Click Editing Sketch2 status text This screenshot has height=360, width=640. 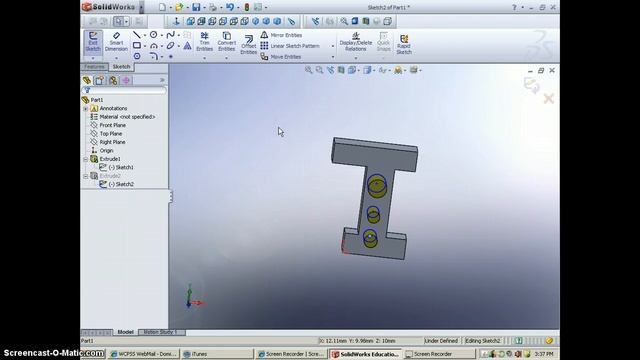click(483, 340)
